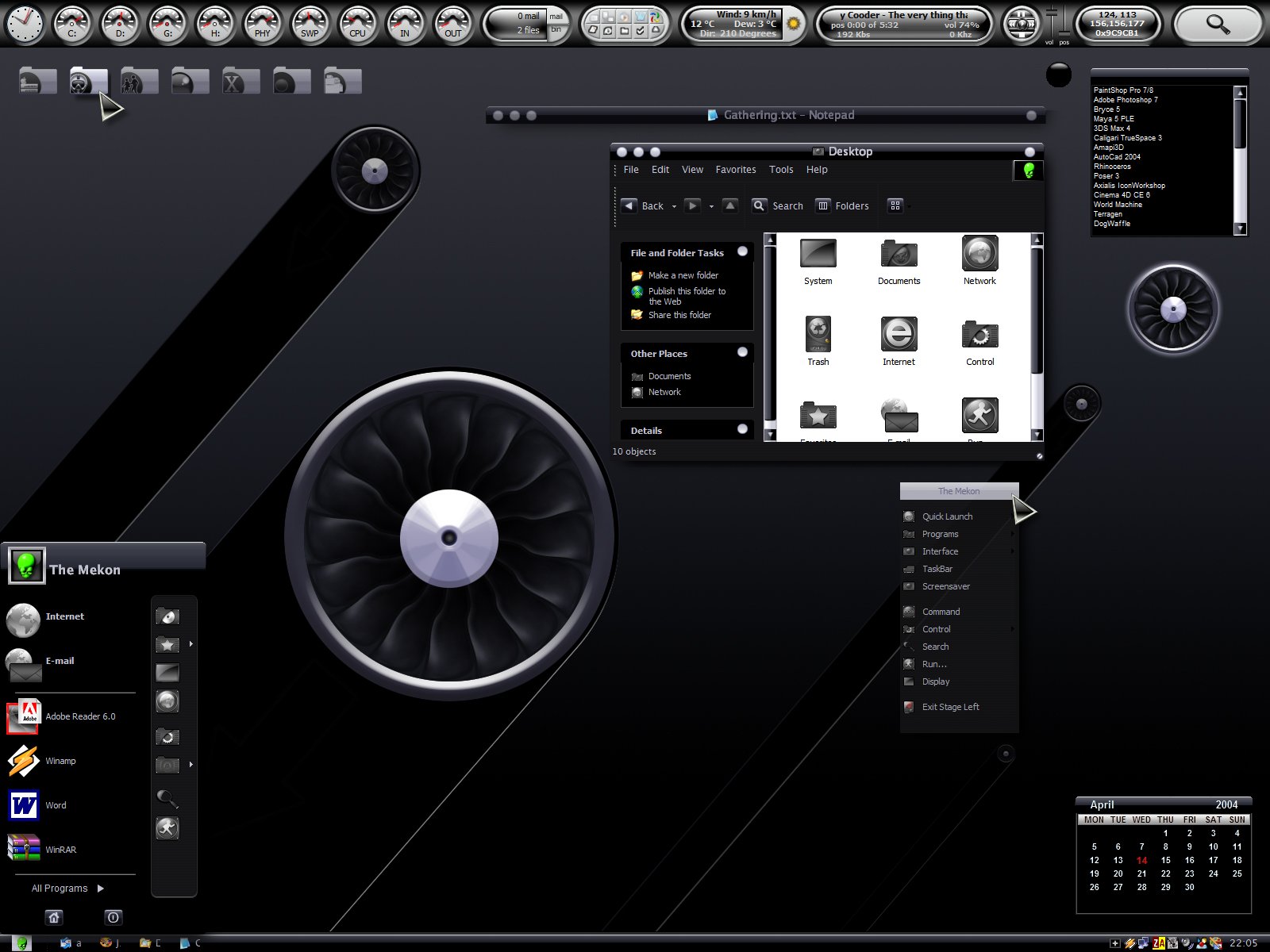
Task: Open the Tools menu in Desktop window
Action: point(781,170)
